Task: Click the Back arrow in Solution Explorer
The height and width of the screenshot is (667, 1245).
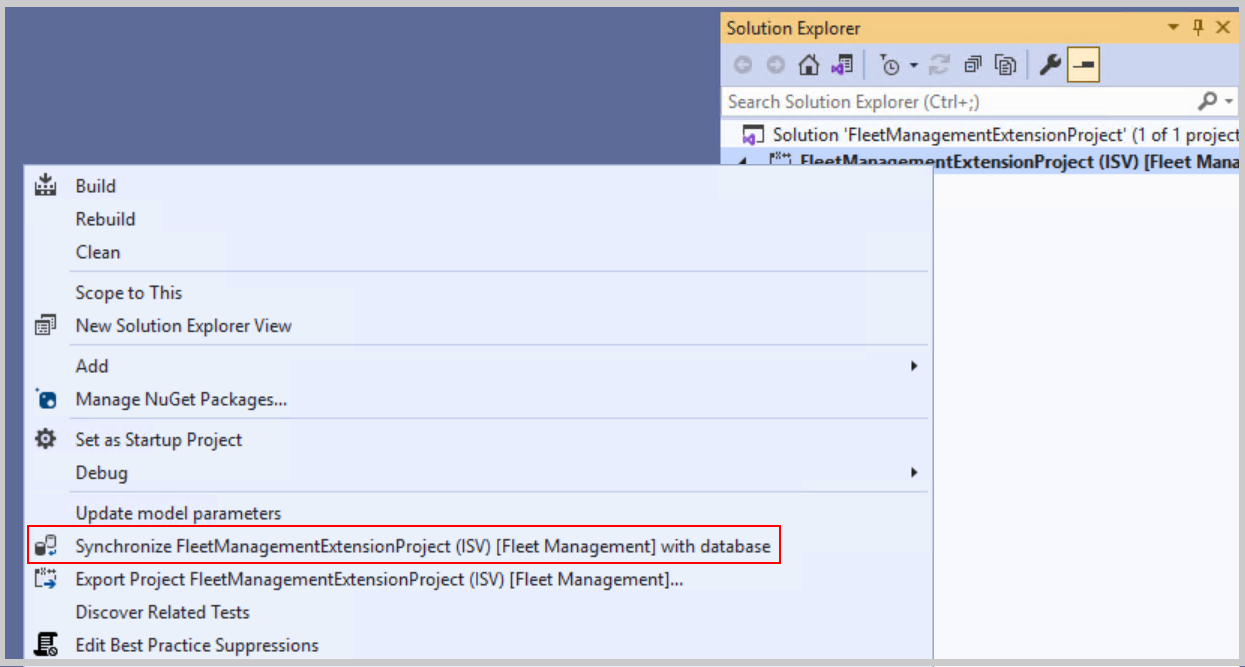Action: (743, 65)
